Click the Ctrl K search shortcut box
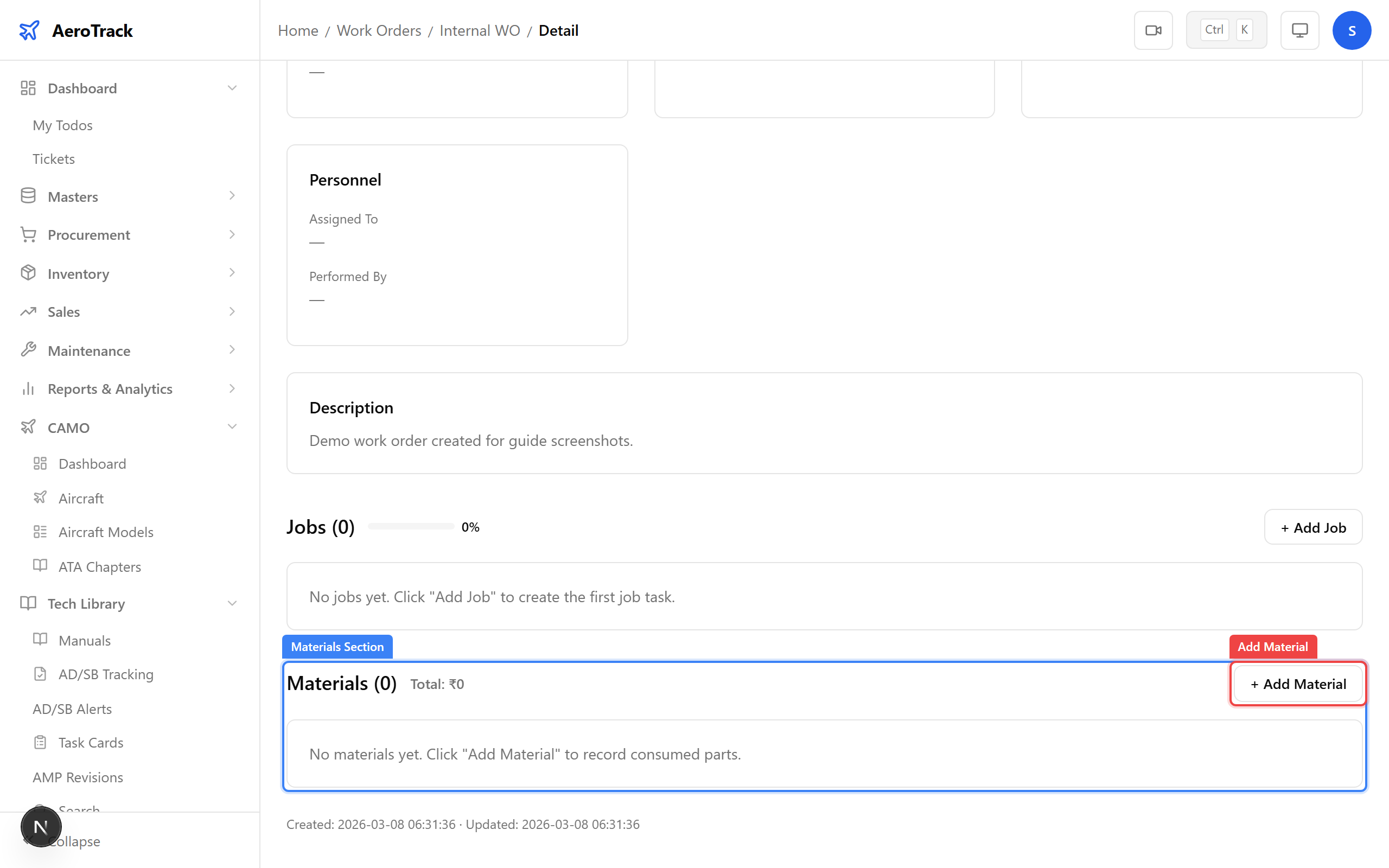 point(1227,30)
